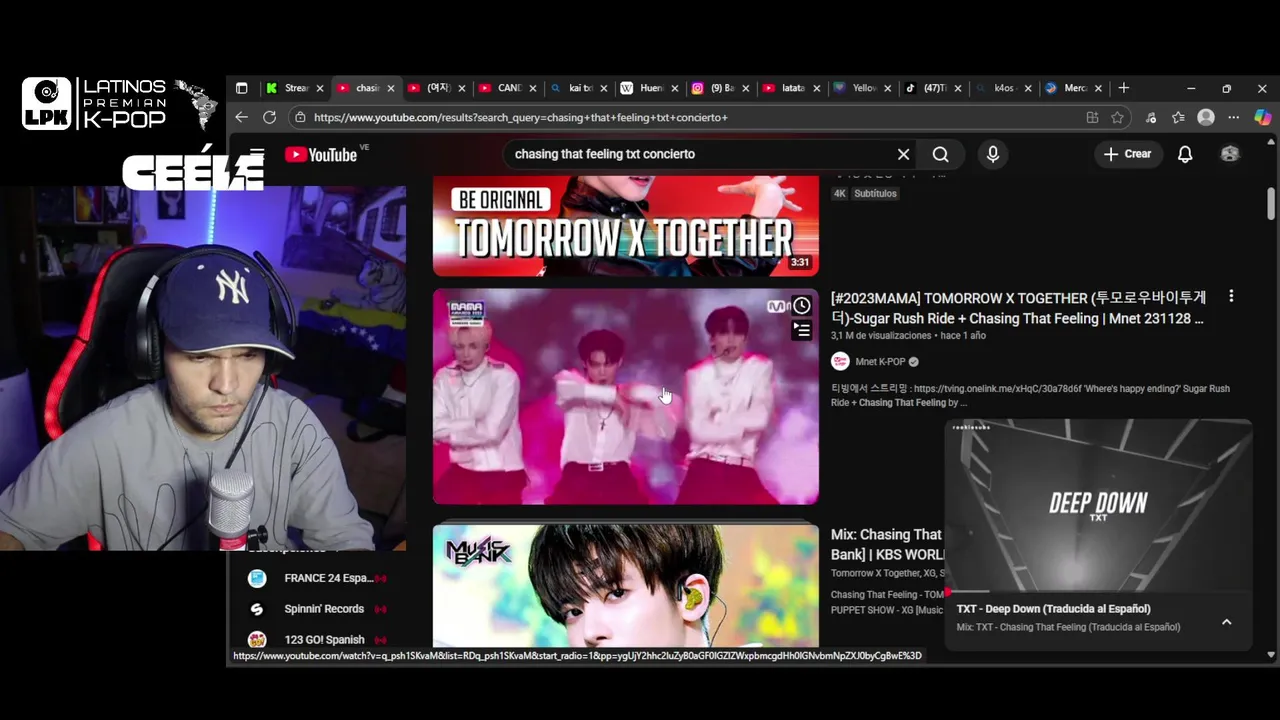Click the 4K badge
1280x720 pixels.
click(x=840, y=193)
